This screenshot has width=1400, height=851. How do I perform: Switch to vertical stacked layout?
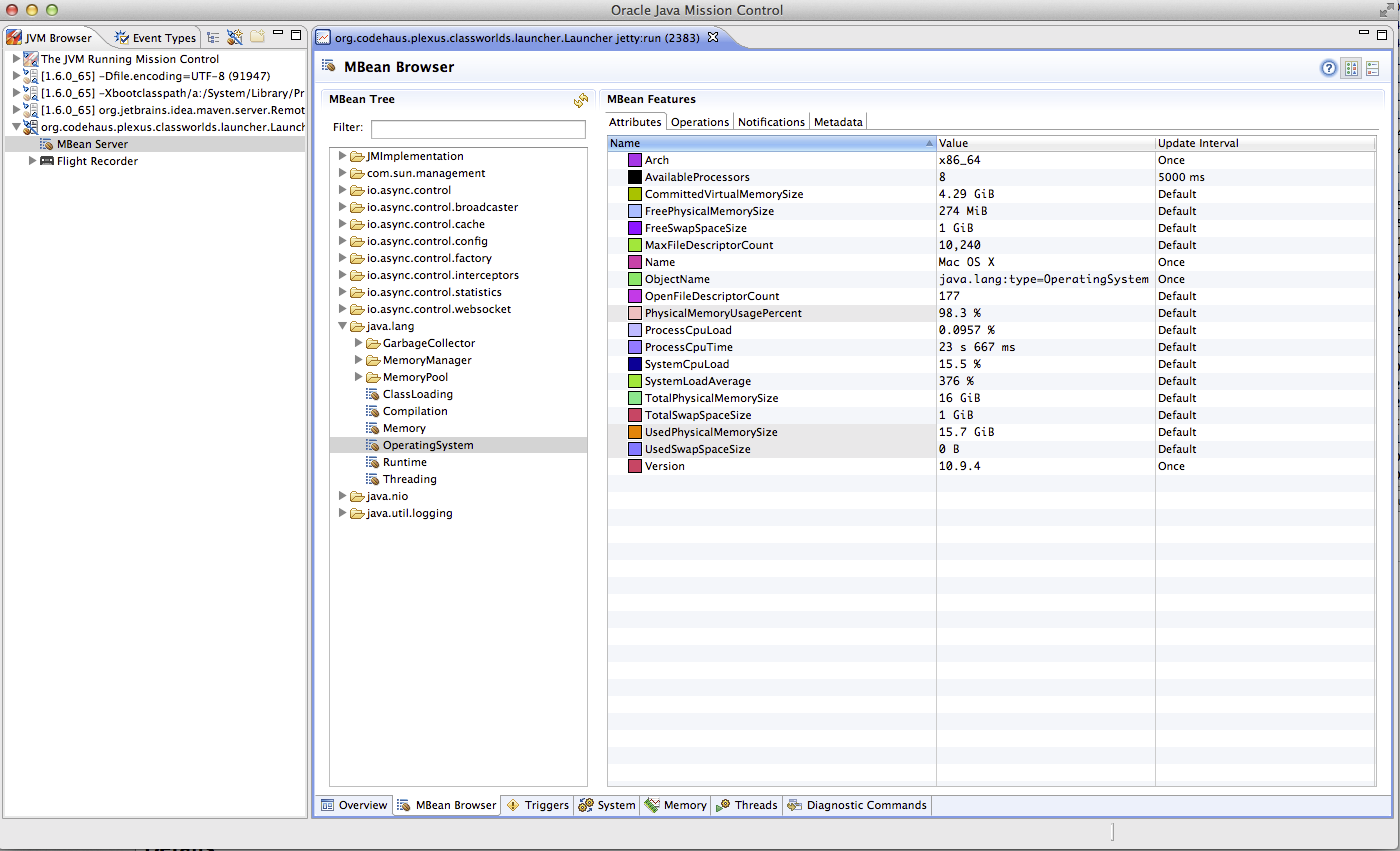(1372, 68)
